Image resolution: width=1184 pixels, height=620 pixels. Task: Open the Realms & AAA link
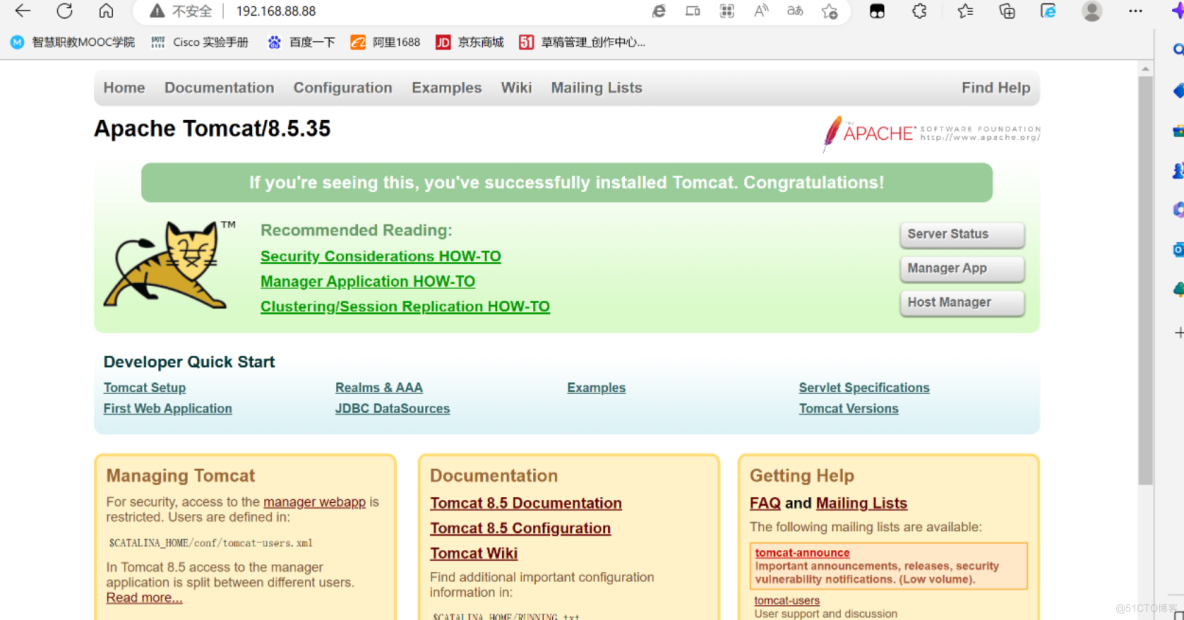(379, 387)
